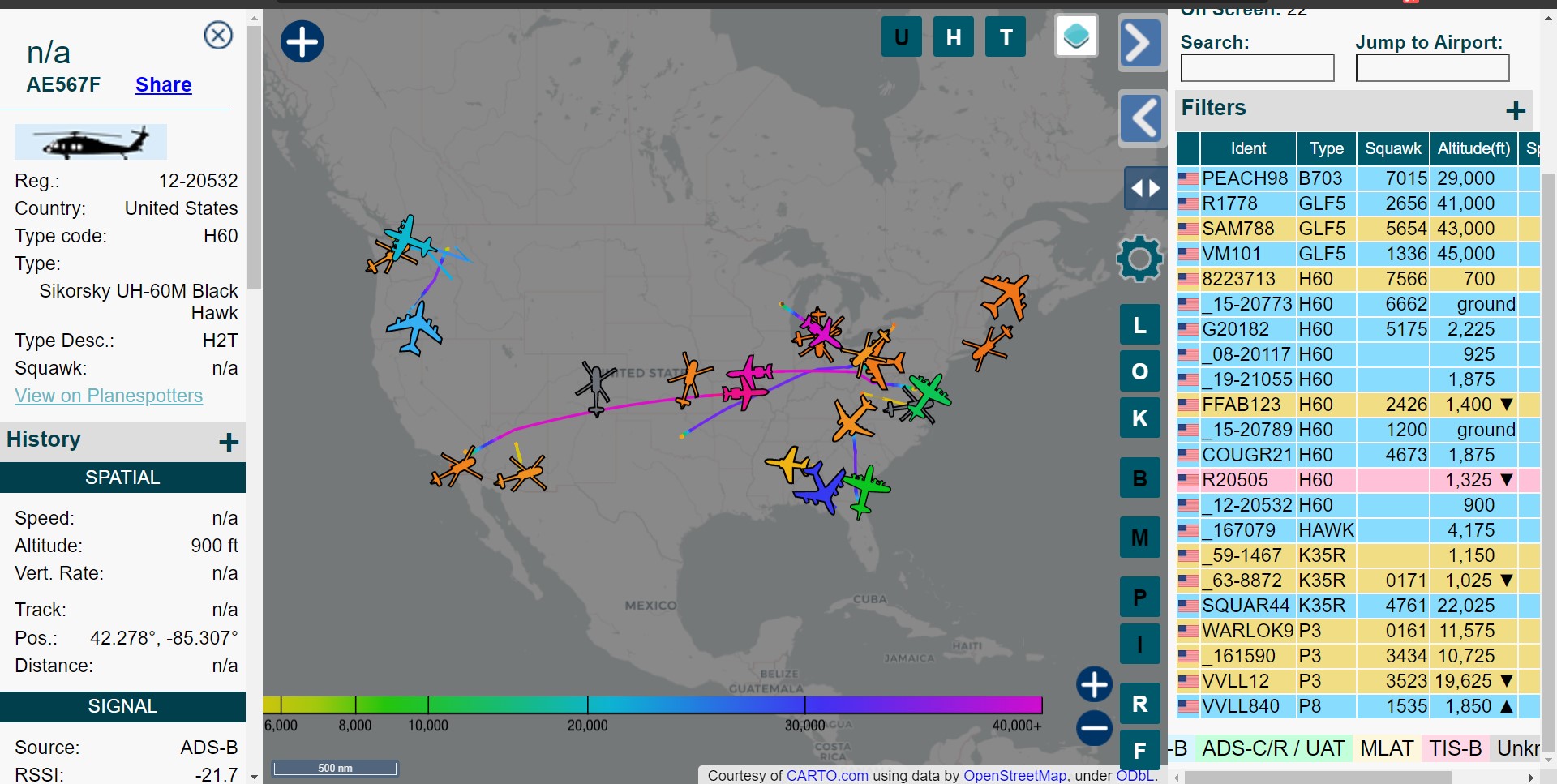Click the plus button atop the map
Viewport: 1557px width, 784px height.
click(302, 41)
